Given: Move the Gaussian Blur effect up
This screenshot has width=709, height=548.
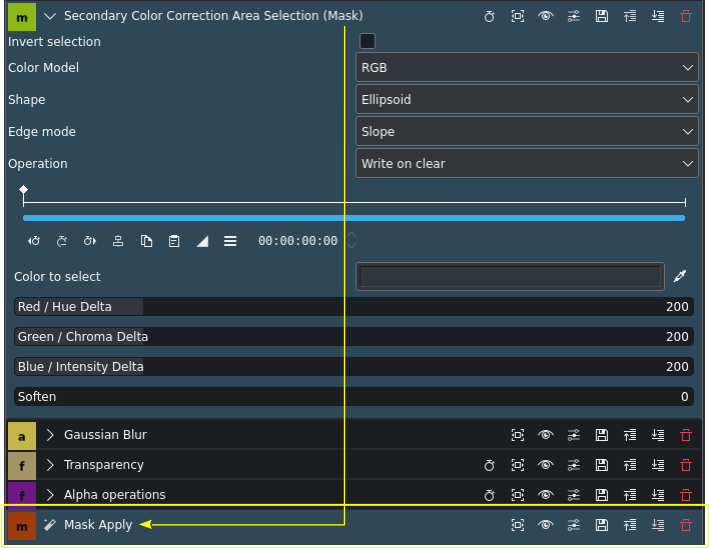Looking at the screenshot, I should pos(629,435).
